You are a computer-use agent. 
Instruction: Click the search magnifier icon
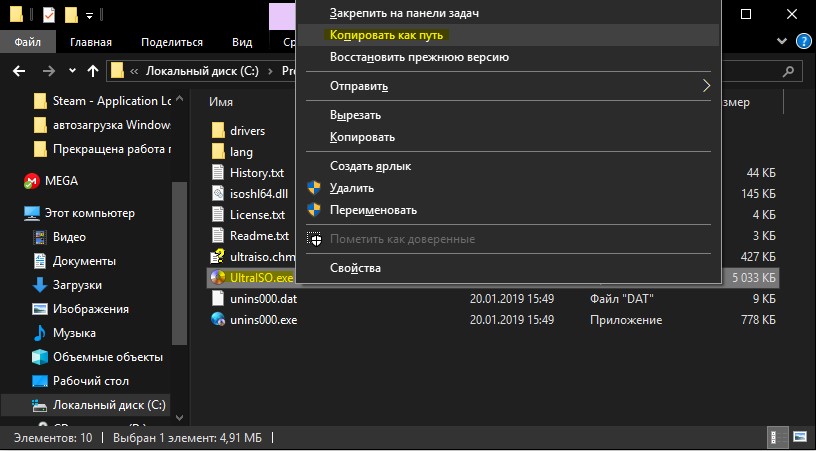point(788,71)
